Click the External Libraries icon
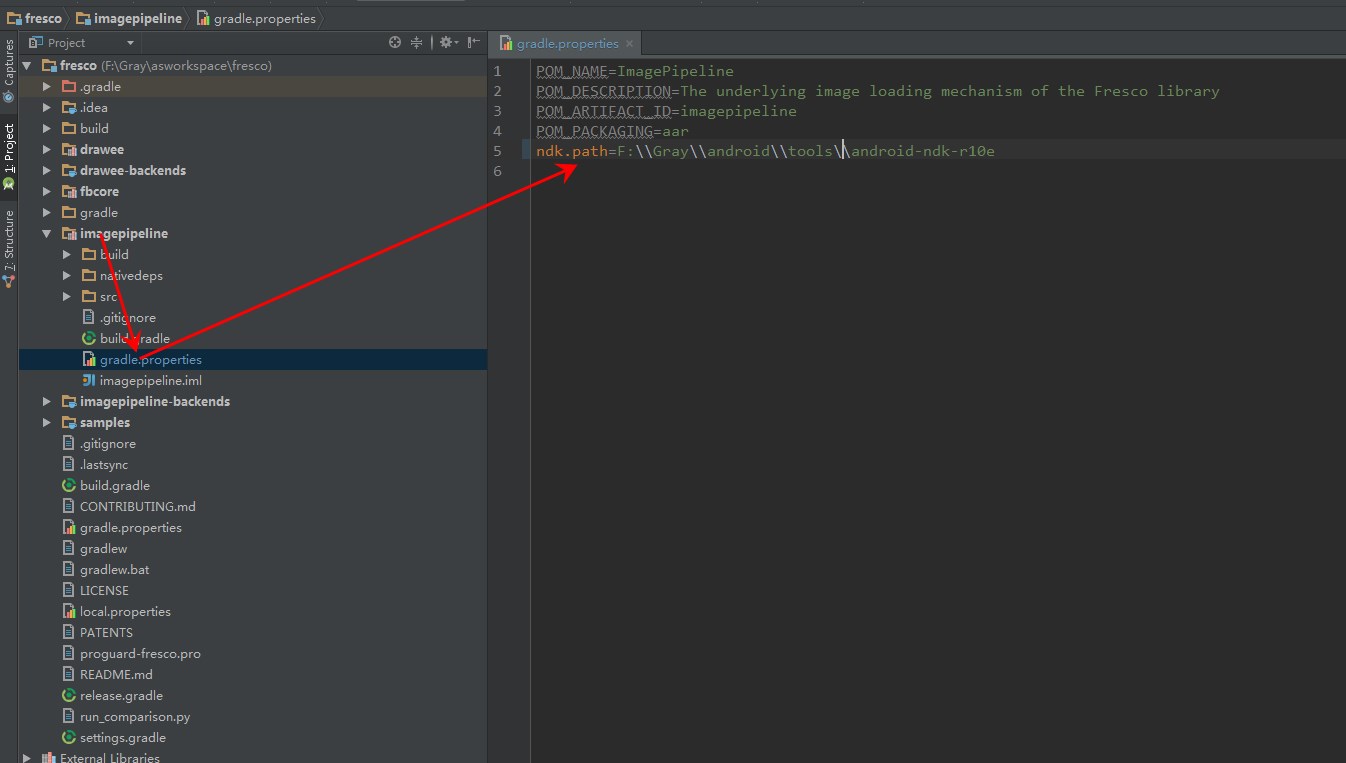The width and height of the screenshot is (1346, 763). (x=49, y=758)
